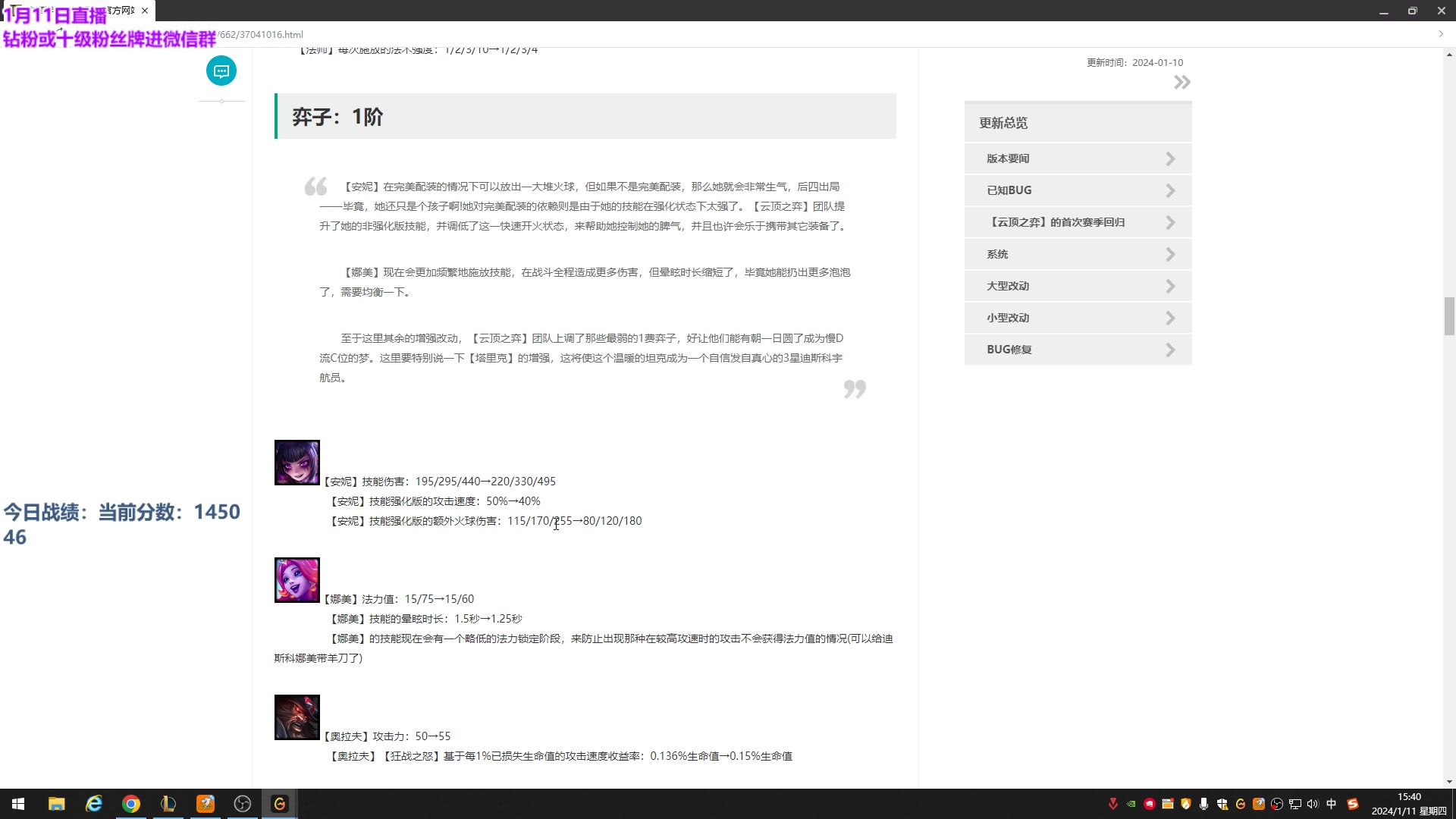The height and width of the screenshot is (819, 1456).
Task: Click Olaf's champion portrait icon
Action: tap(297, 717)
